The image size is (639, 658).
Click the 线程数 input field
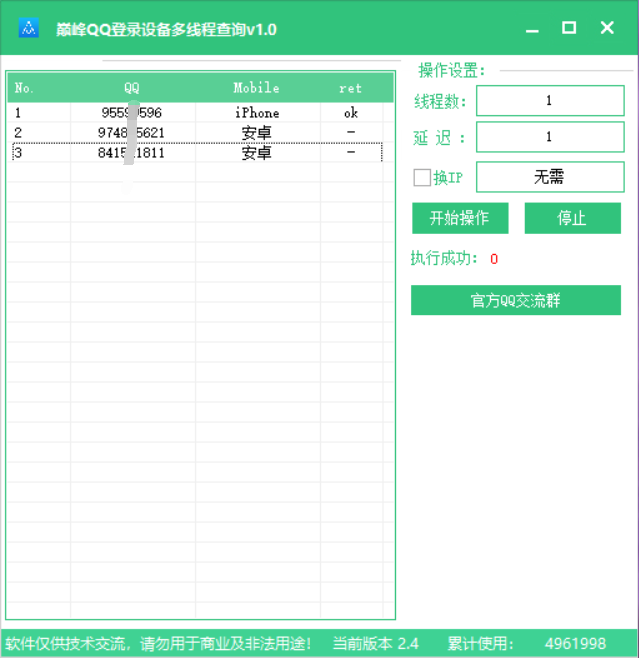(548, 101)
